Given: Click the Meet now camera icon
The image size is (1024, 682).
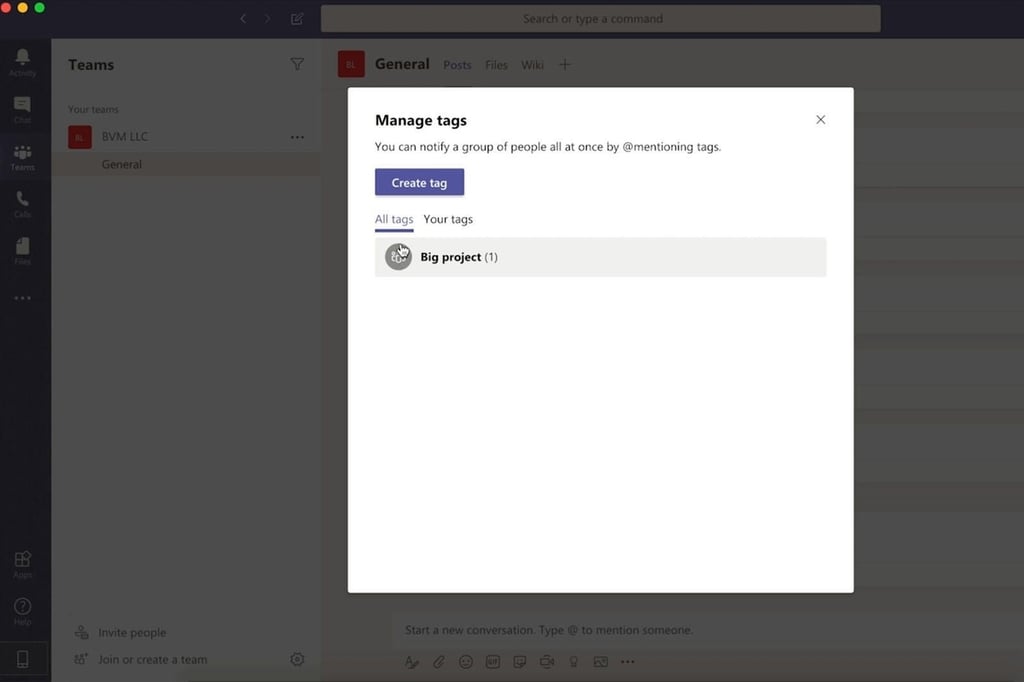Looking at the screenshot, I should [547, 662].
